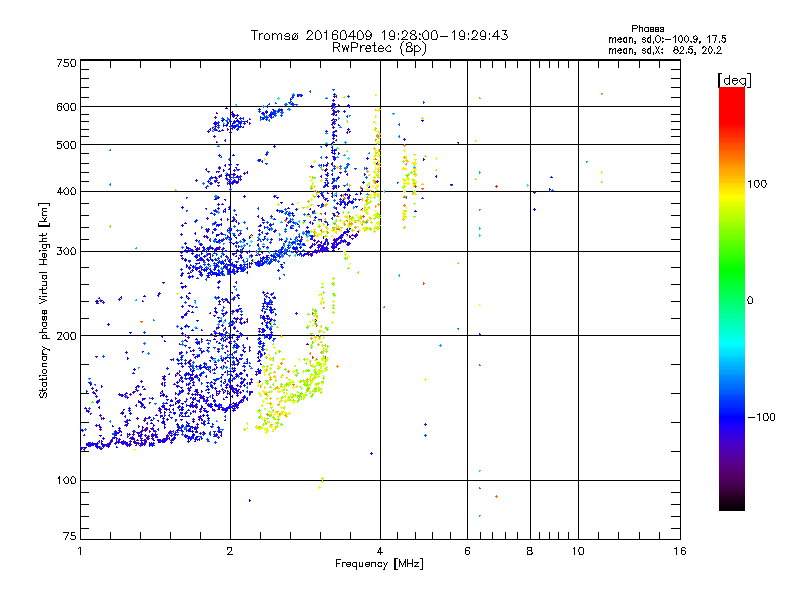The height and width of the screenshot is (600, 800).
Task: Click the 'RwPretec (8p)' subtitle
Action: [379, 48]
